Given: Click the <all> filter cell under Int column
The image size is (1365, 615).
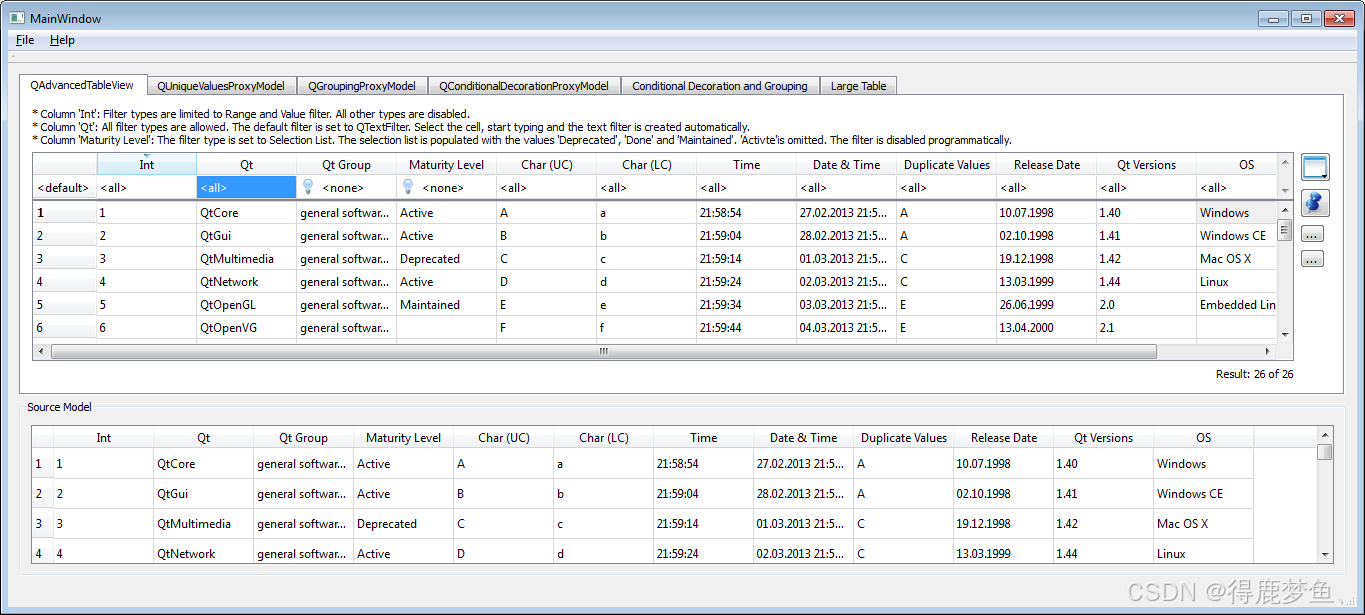Looking at the screenshot, I should pos(146,188).
